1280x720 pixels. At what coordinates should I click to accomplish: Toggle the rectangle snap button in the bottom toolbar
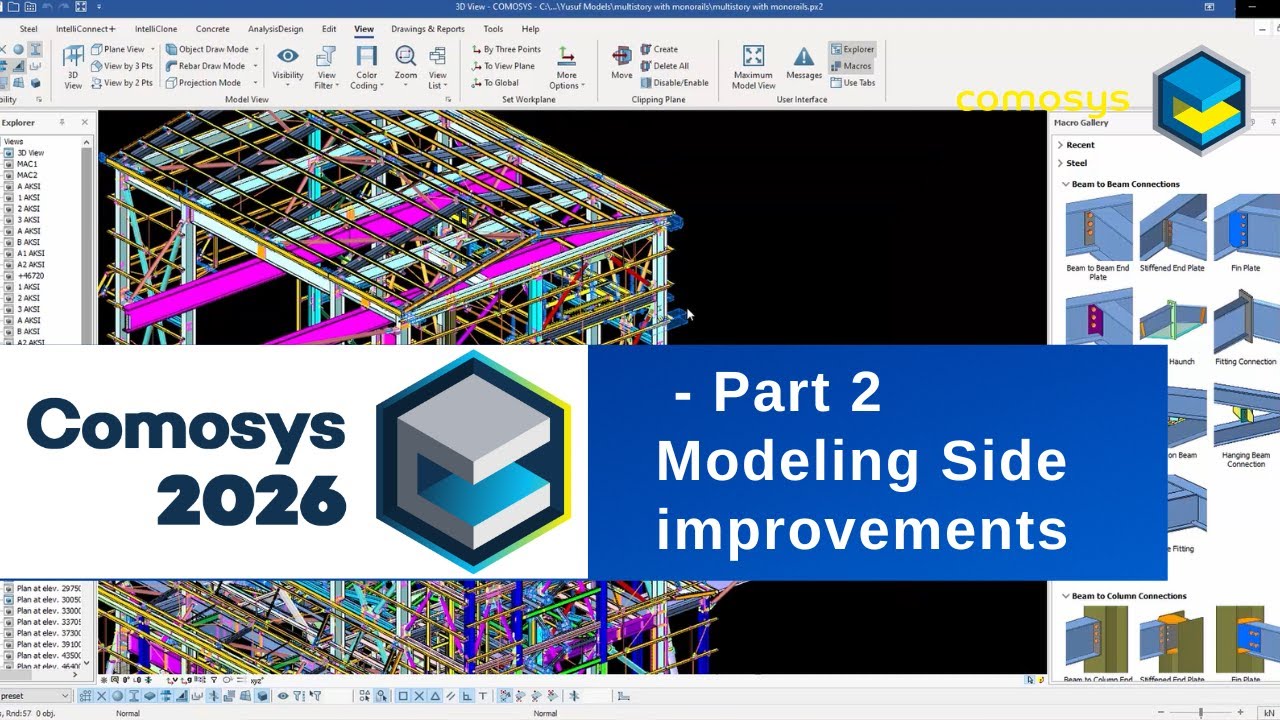pos(403,696)
